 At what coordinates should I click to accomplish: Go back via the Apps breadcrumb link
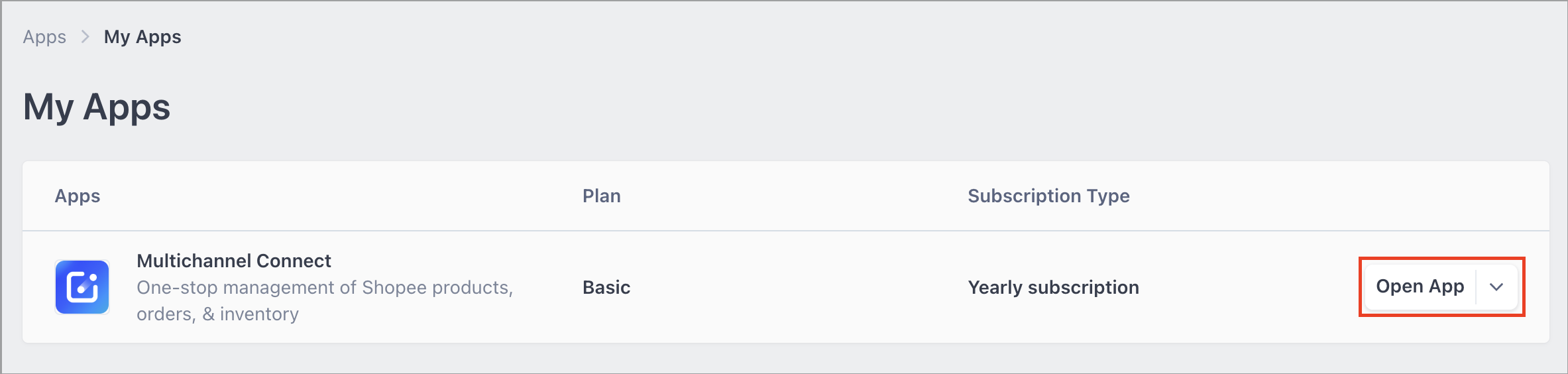coord(44,36)
